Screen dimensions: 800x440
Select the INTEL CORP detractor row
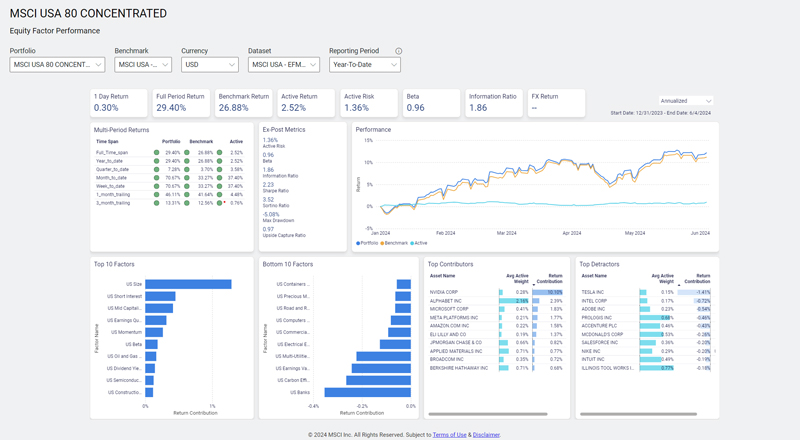646,301
